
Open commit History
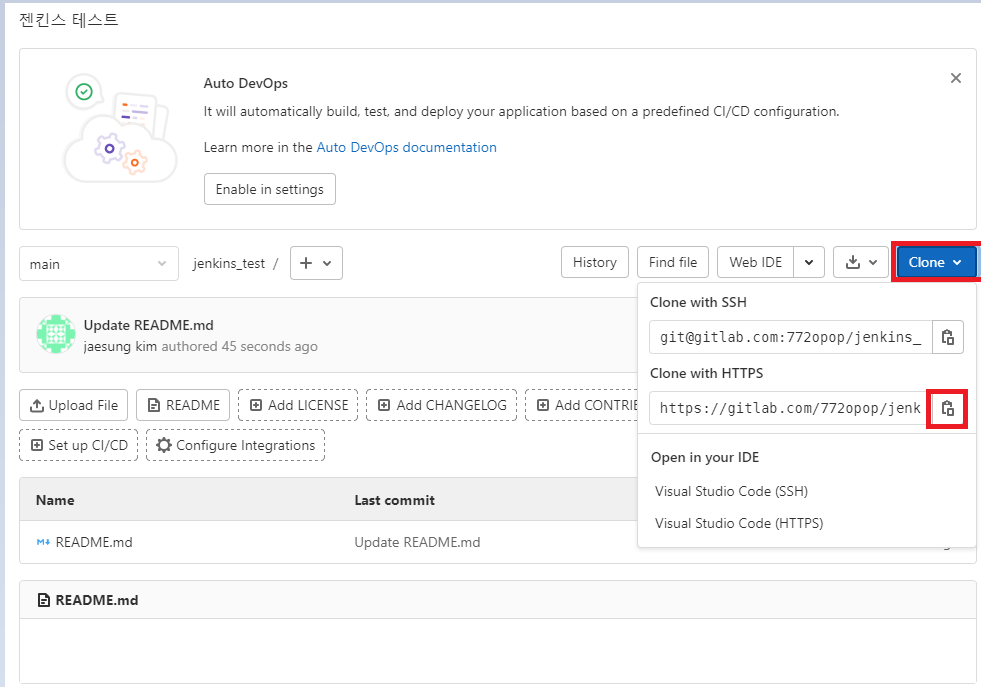594,262
